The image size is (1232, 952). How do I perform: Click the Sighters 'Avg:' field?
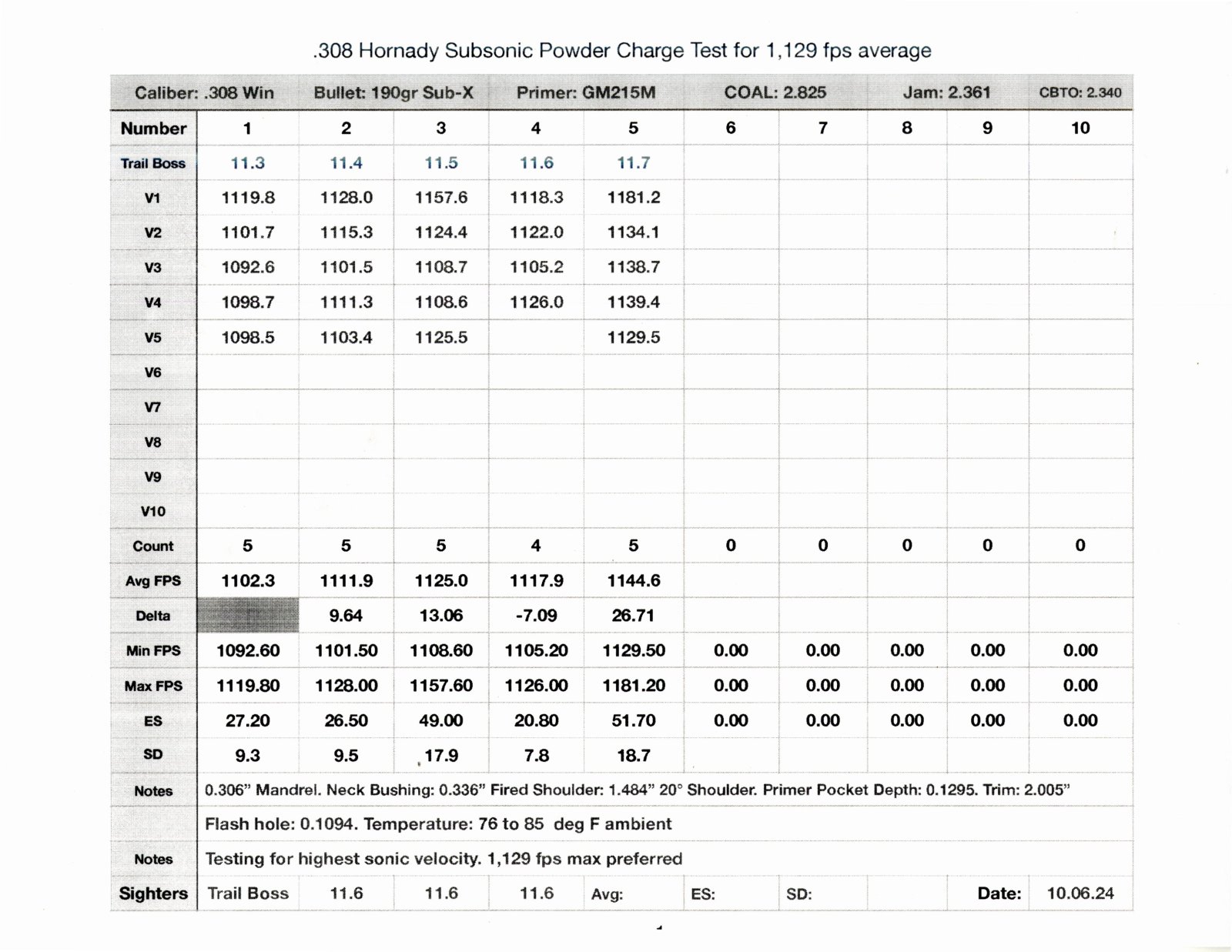tap(608, 894)
